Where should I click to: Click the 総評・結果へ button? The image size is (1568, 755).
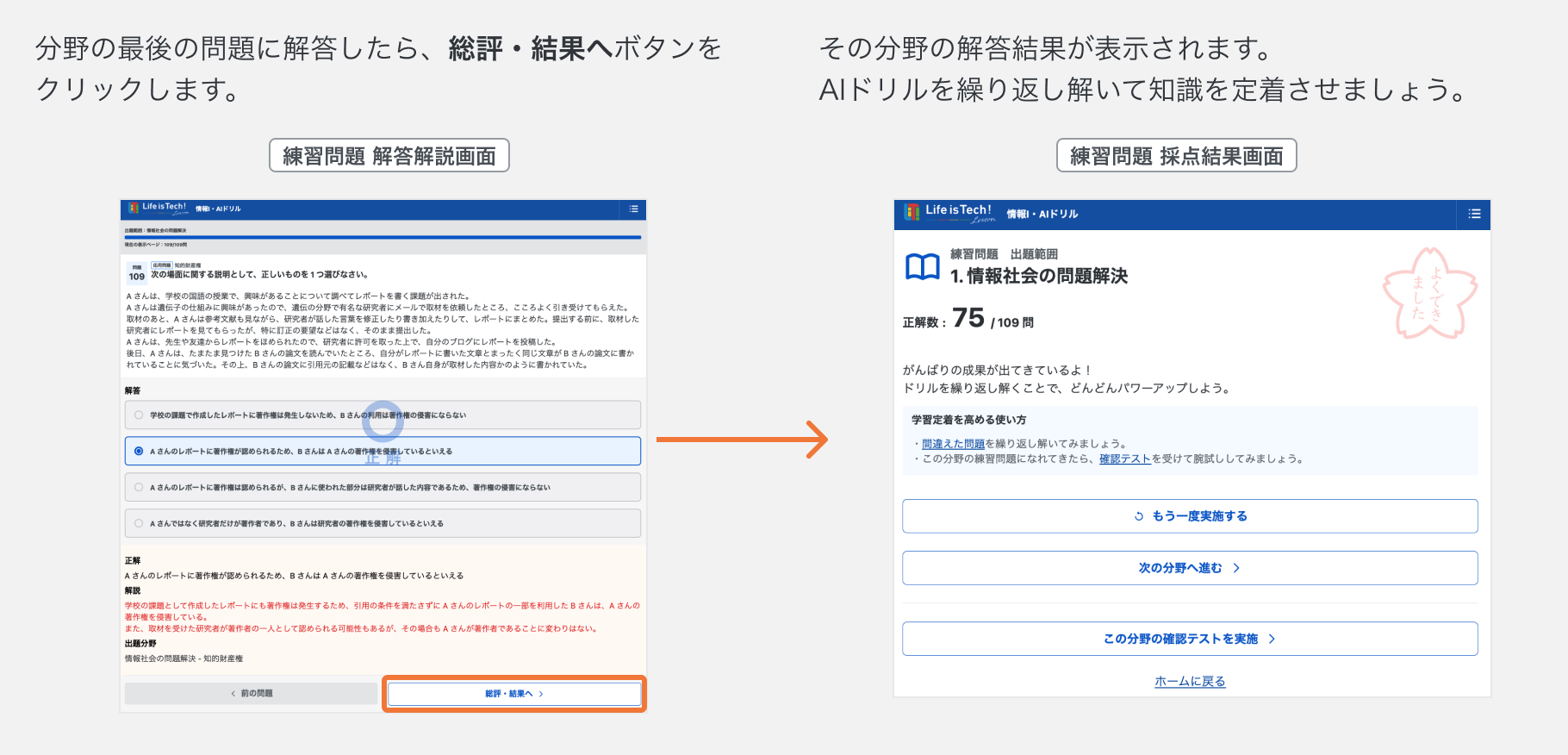pos(514,694)
